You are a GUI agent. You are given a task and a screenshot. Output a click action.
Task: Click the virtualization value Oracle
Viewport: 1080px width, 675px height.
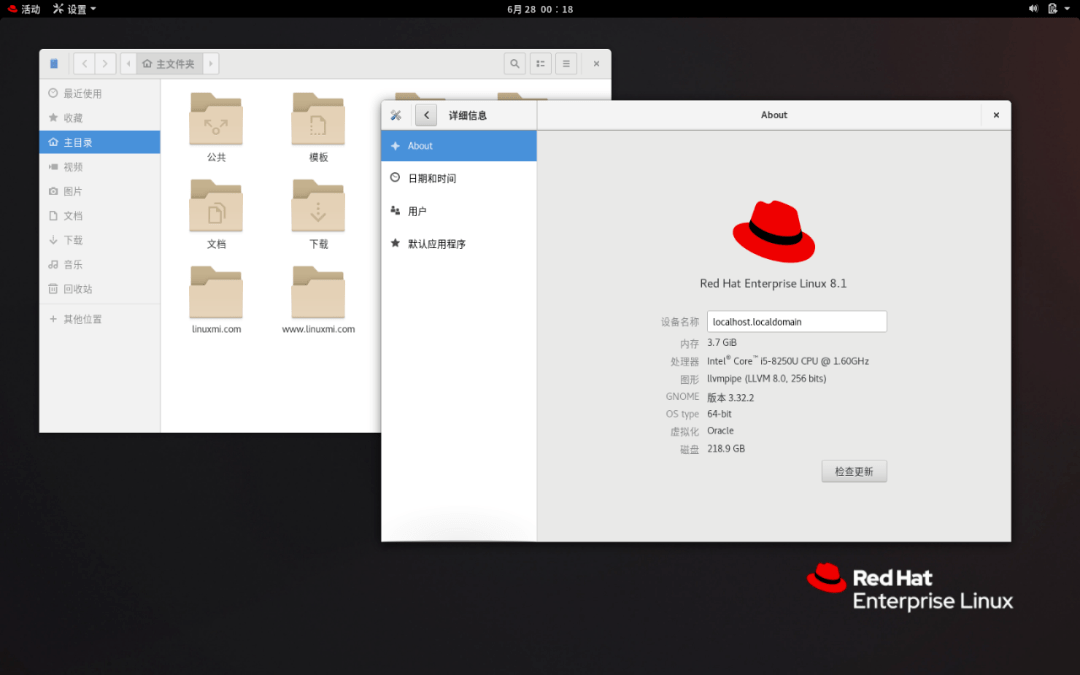(x=720, y=431)
